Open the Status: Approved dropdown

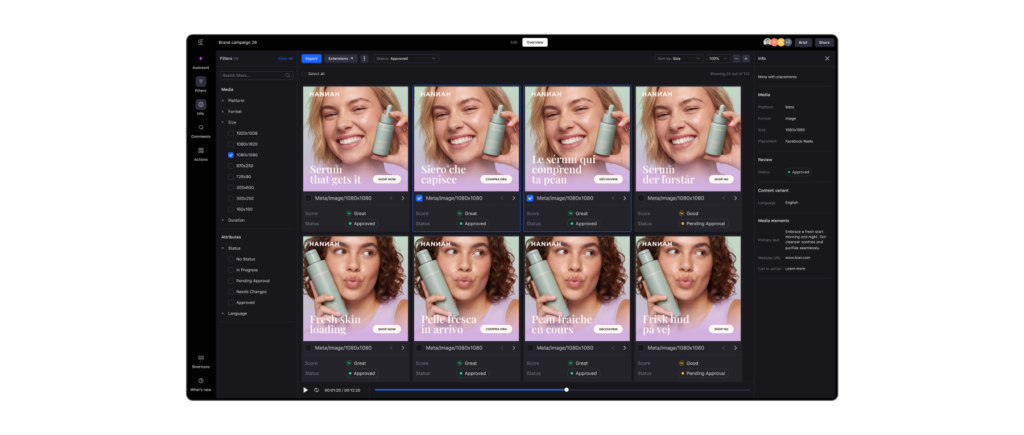click(x=406, y=58)
